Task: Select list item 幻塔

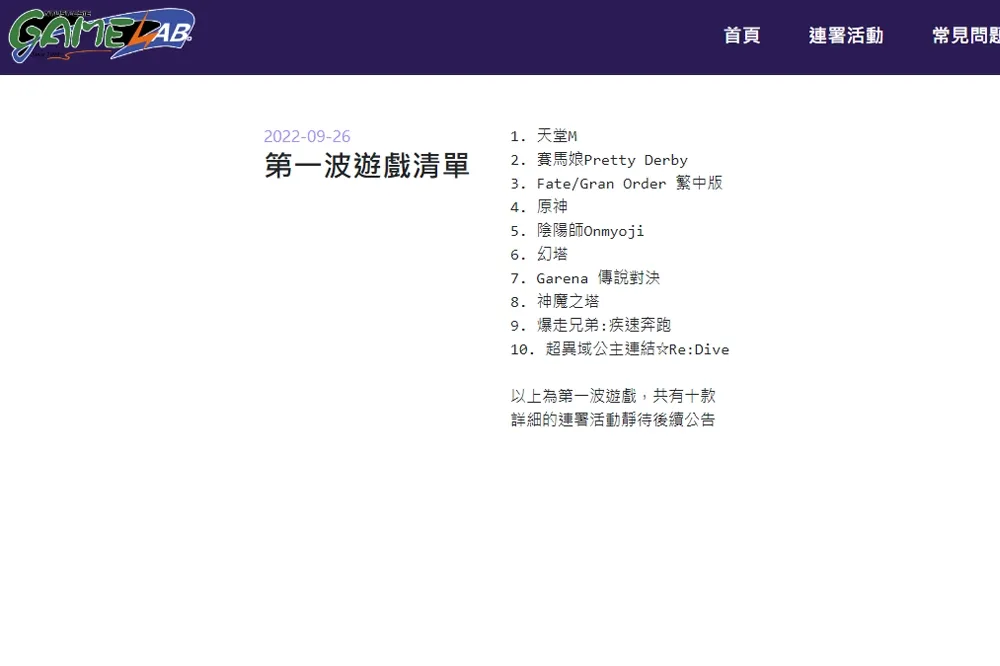Action: coord(552,254)
